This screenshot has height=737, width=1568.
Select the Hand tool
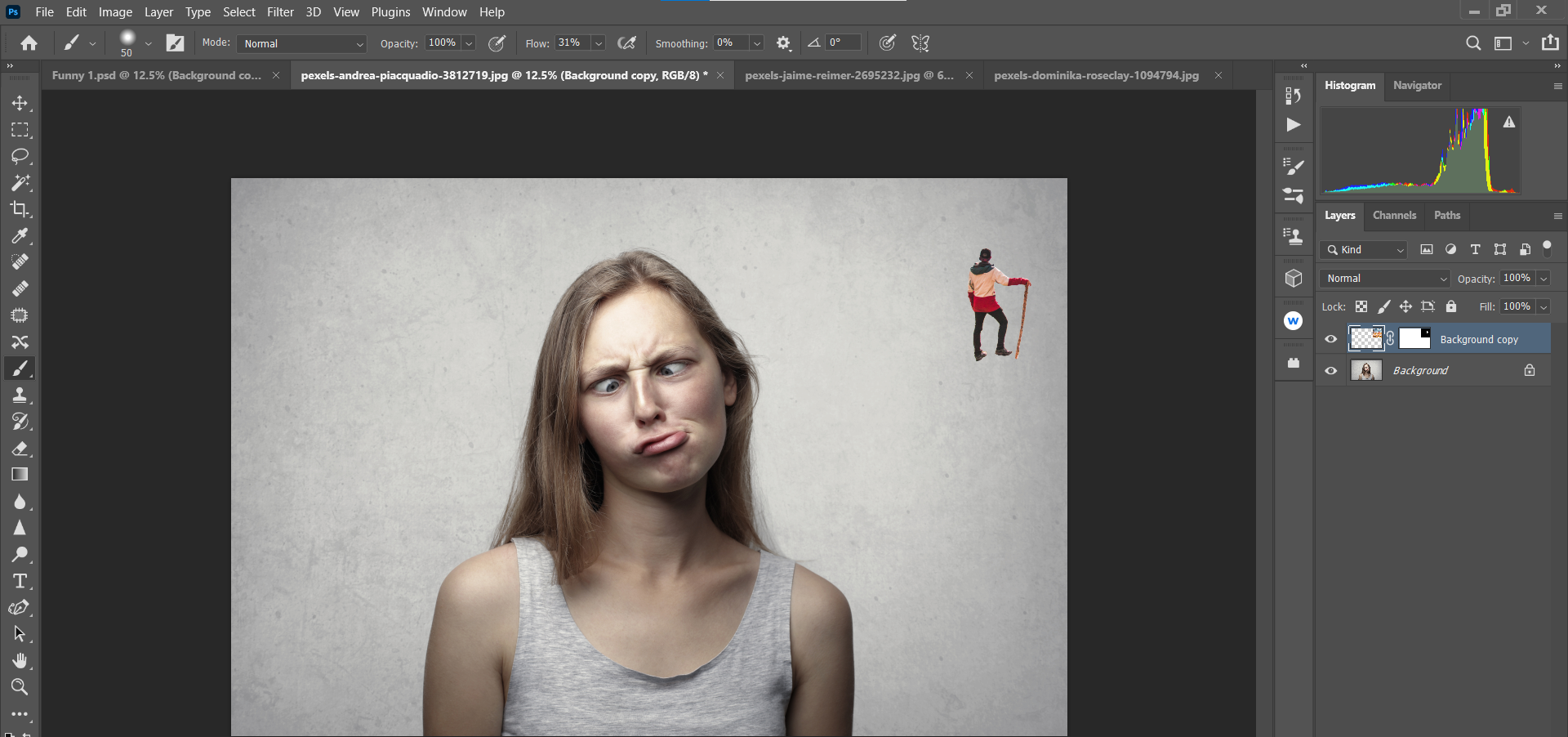click(x=20, y=660)
